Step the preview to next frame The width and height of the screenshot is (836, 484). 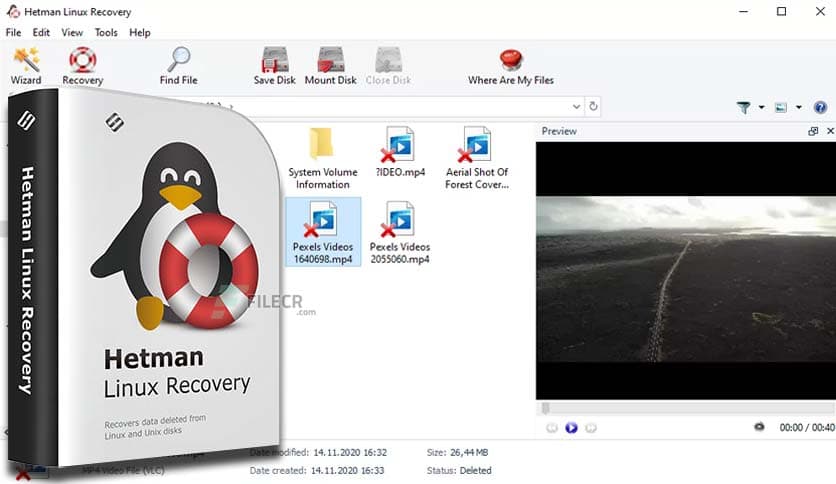[x=591, y=427]
